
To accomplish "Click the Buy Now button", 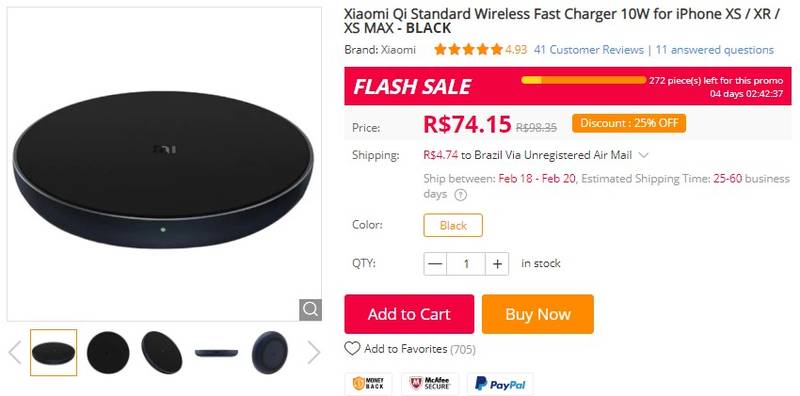I will coord(538,314).
